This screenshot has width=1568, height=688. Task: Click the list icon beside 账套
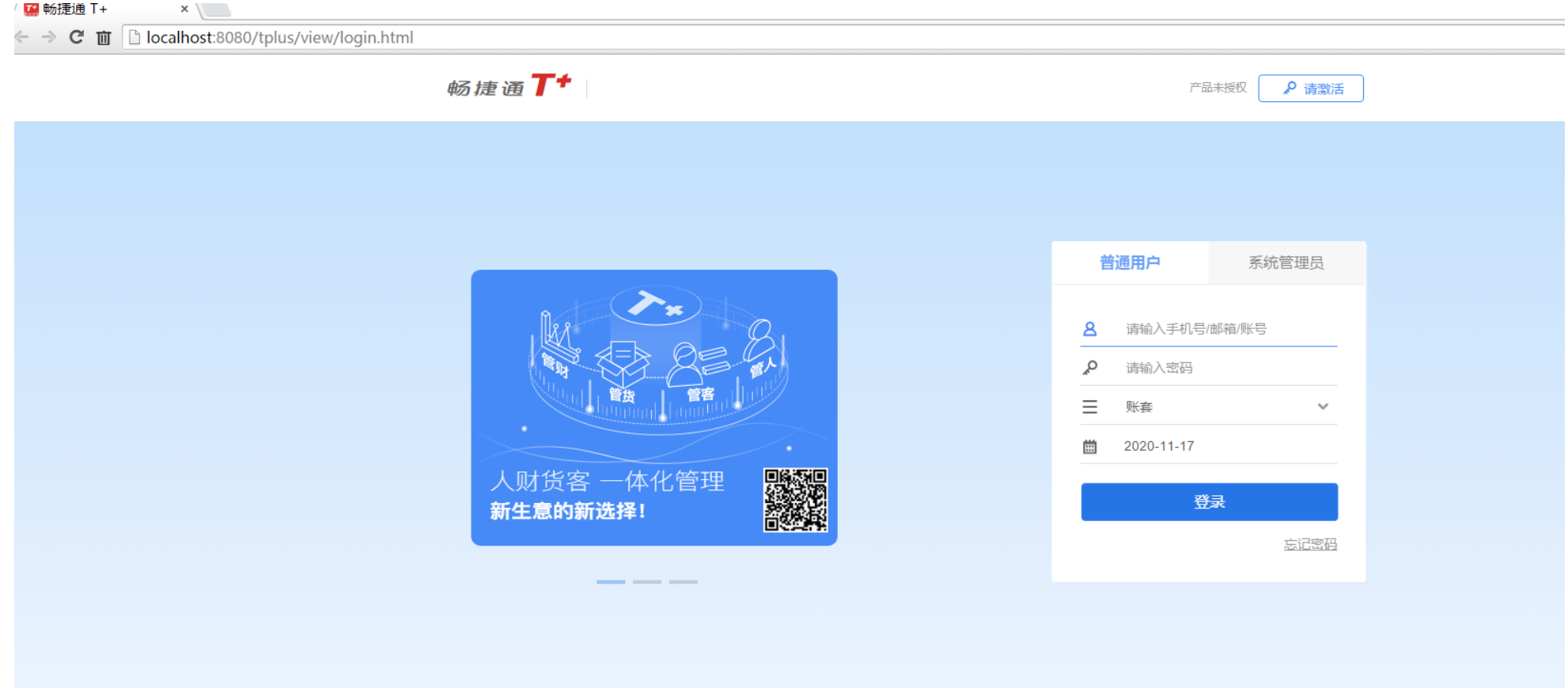(x=1089, y=406)
